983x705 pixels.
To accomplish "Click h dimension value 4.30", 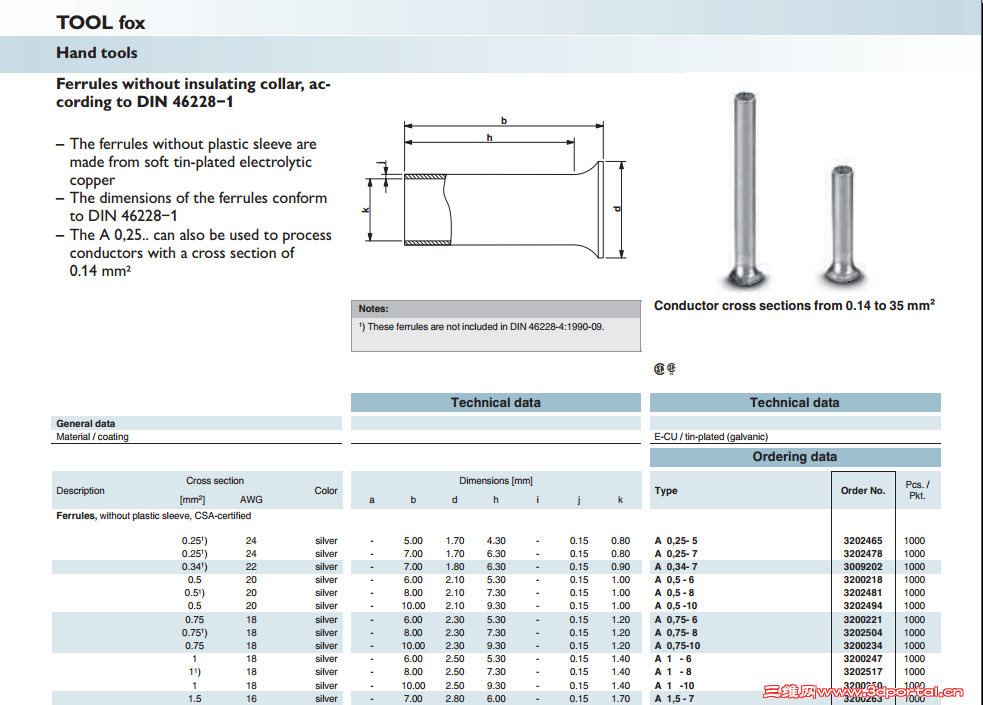I will coord(496,540).
